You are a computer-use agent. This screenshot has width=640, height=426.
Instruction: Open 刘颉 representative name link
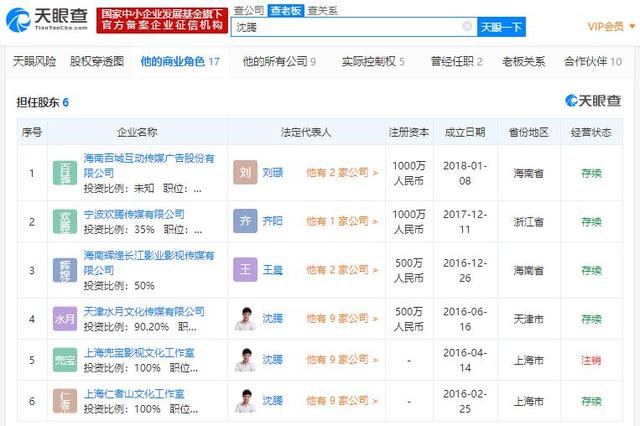coord(273,173)
